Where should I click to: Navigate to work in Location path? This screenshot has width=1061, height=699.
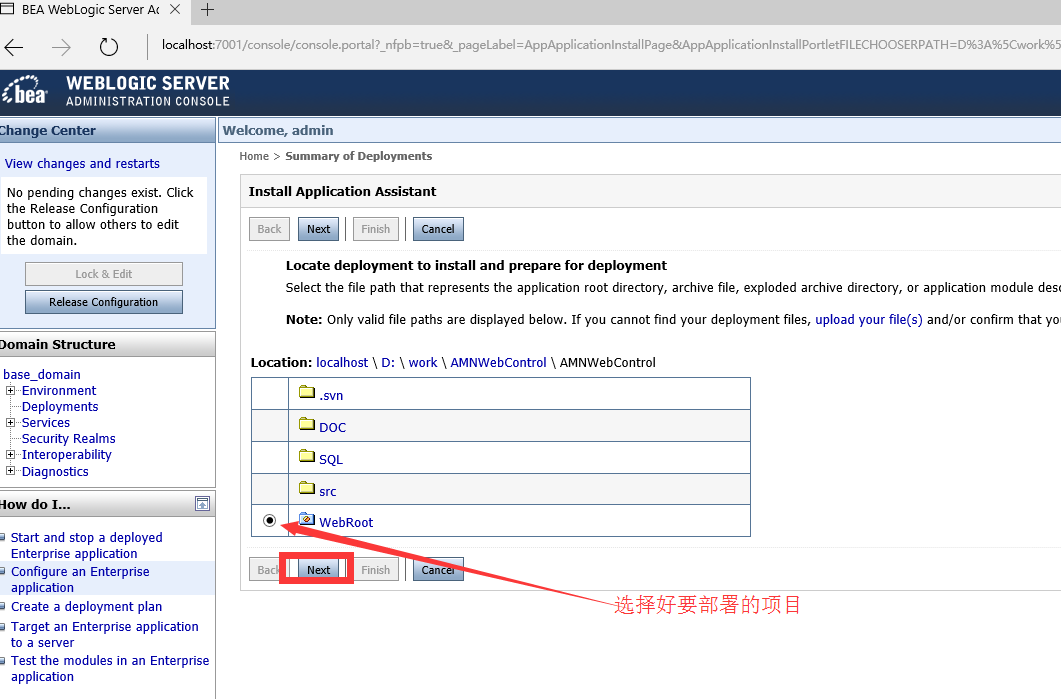point(423,363)
